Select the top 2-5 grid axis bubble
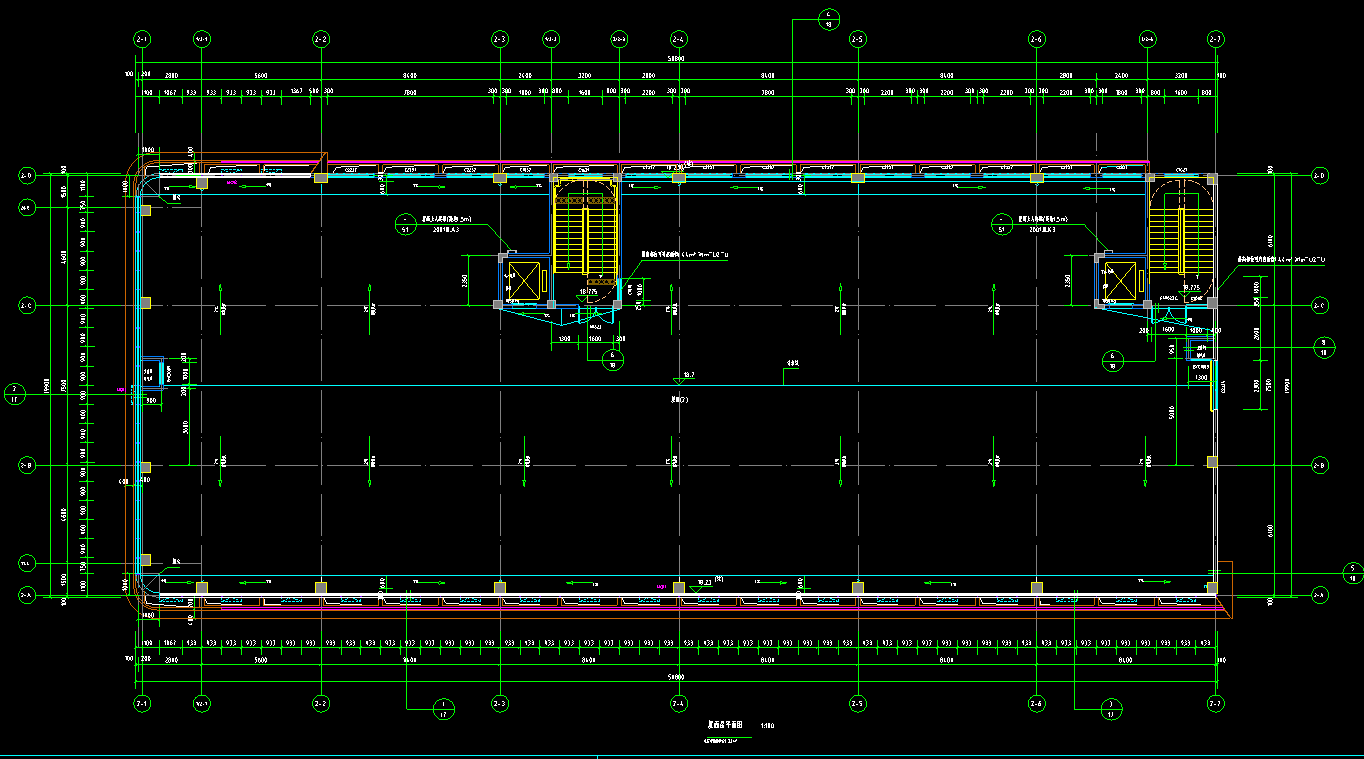This screenshot has width=1364, height=759. (857, 39)
